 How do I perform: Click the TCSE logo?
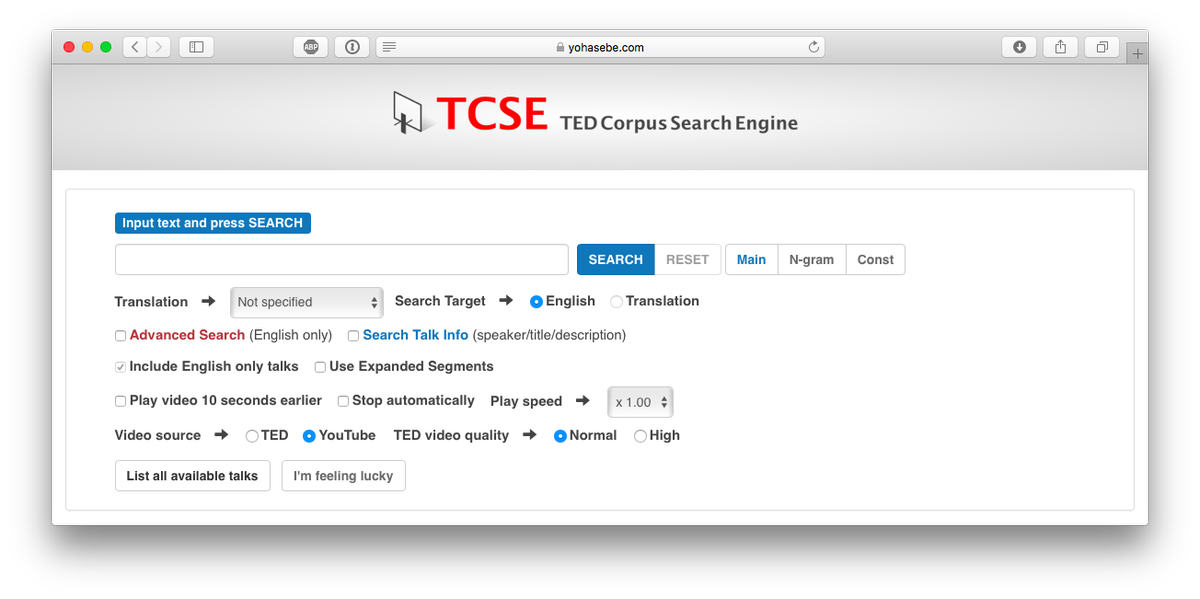pyautogui.click(x=470, y=113)
